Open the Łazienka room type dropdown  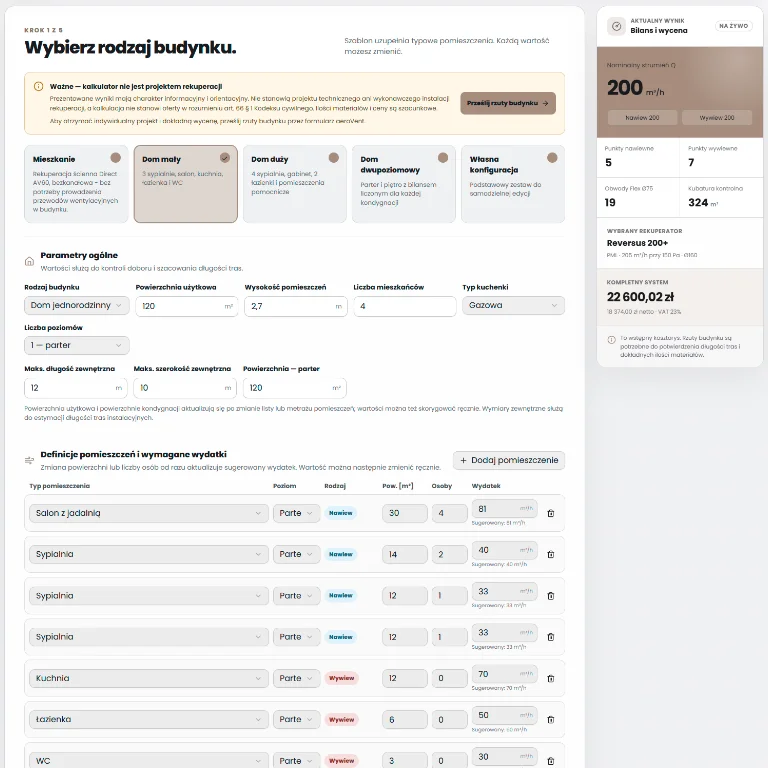click(x=149, y=720)
